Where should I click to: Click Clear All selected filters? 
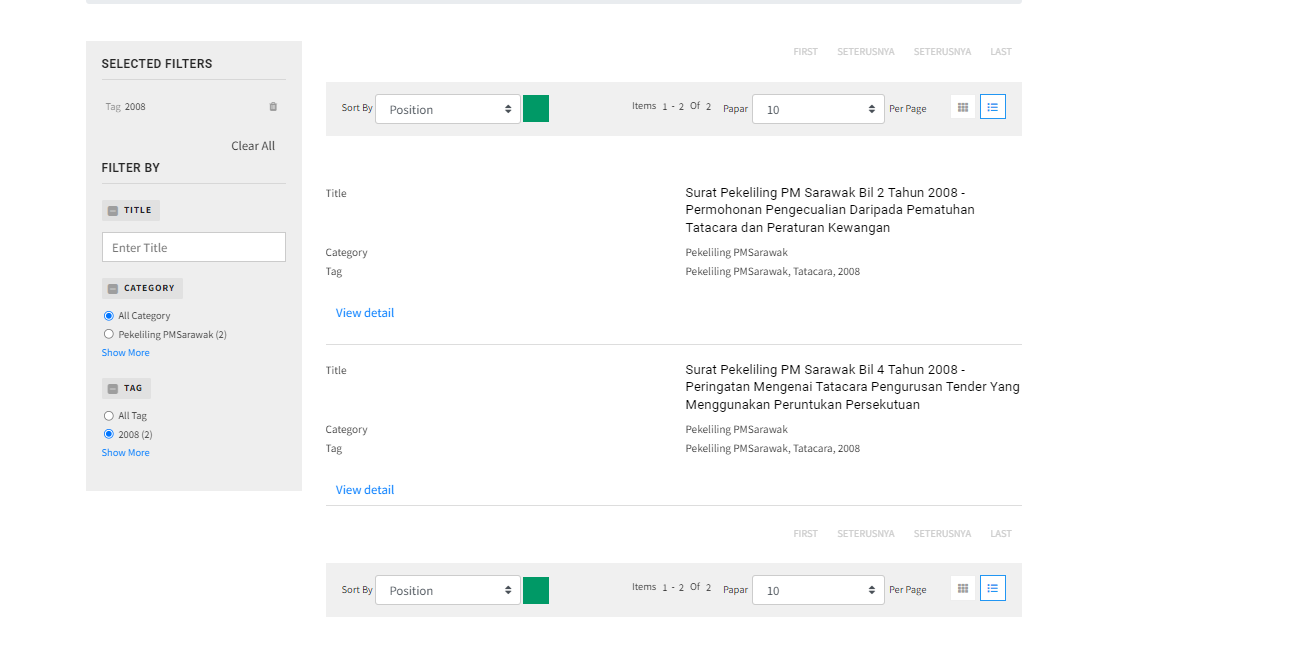(253, 146)
